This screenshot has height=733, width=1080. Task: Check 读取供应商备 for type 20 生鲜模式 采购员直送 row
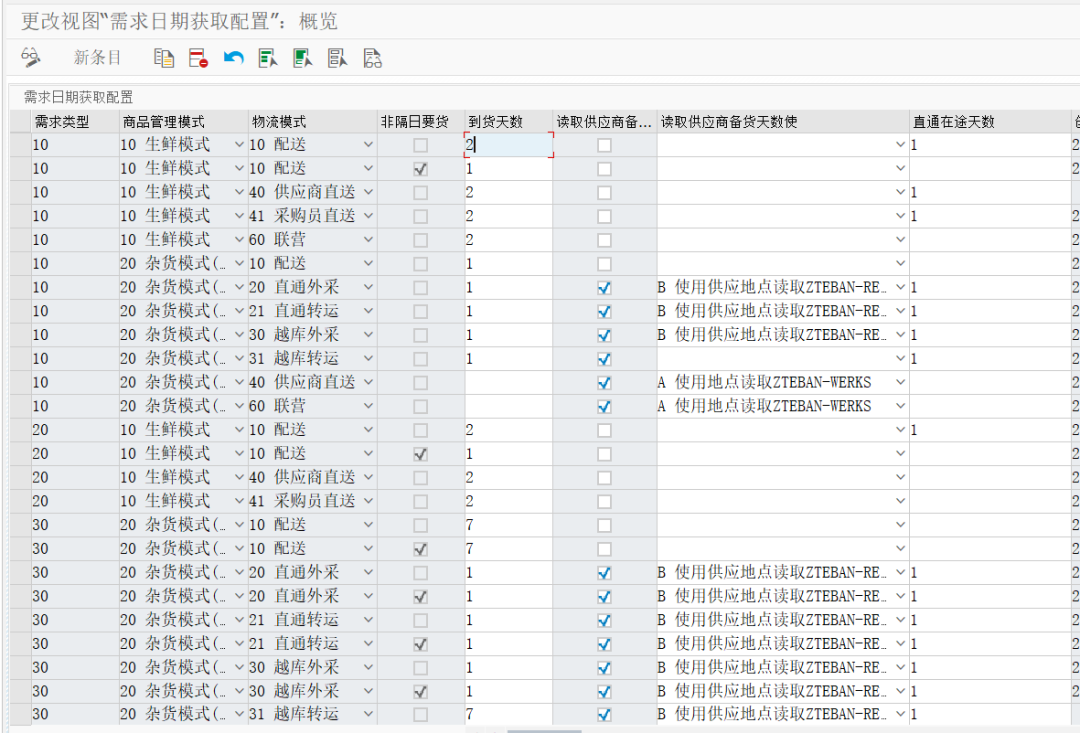[x=604, y=502]
